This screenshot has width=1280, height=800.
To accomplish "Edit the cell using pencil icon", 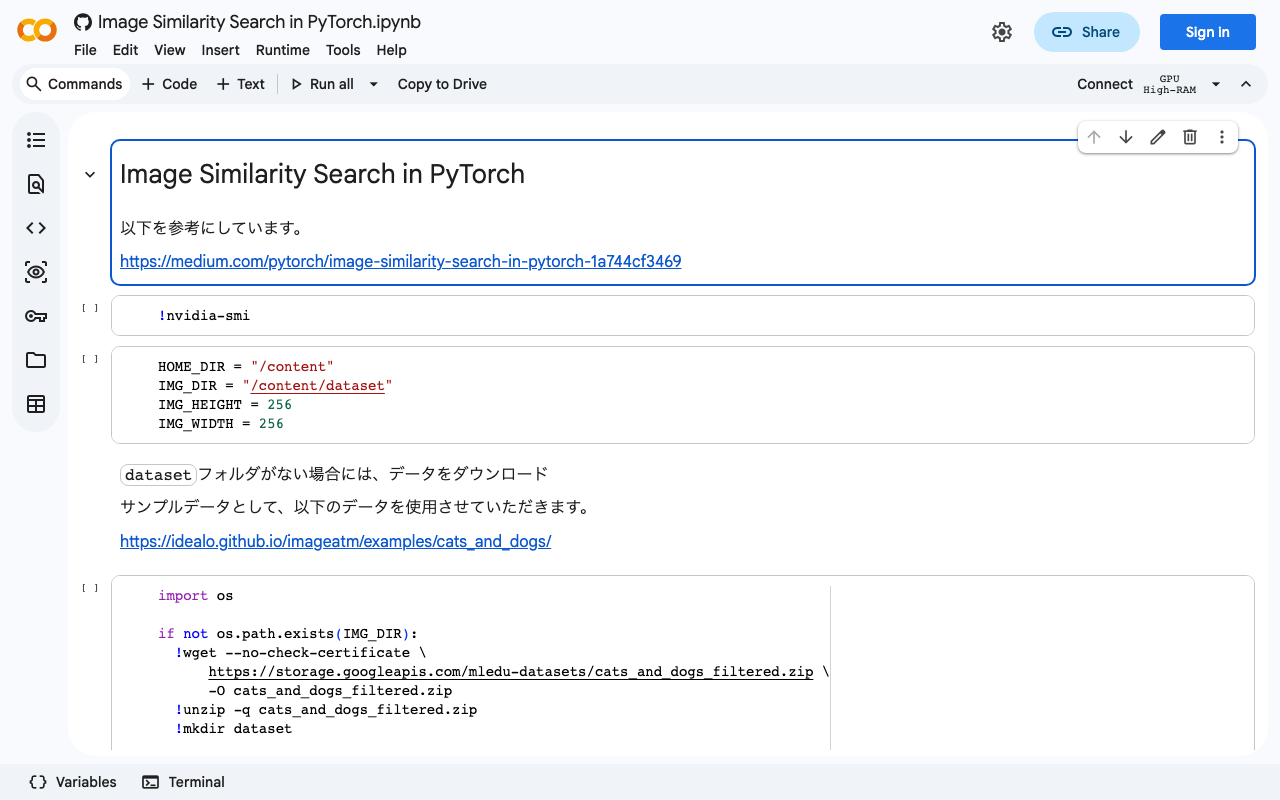I will (x=1157, y=137).
